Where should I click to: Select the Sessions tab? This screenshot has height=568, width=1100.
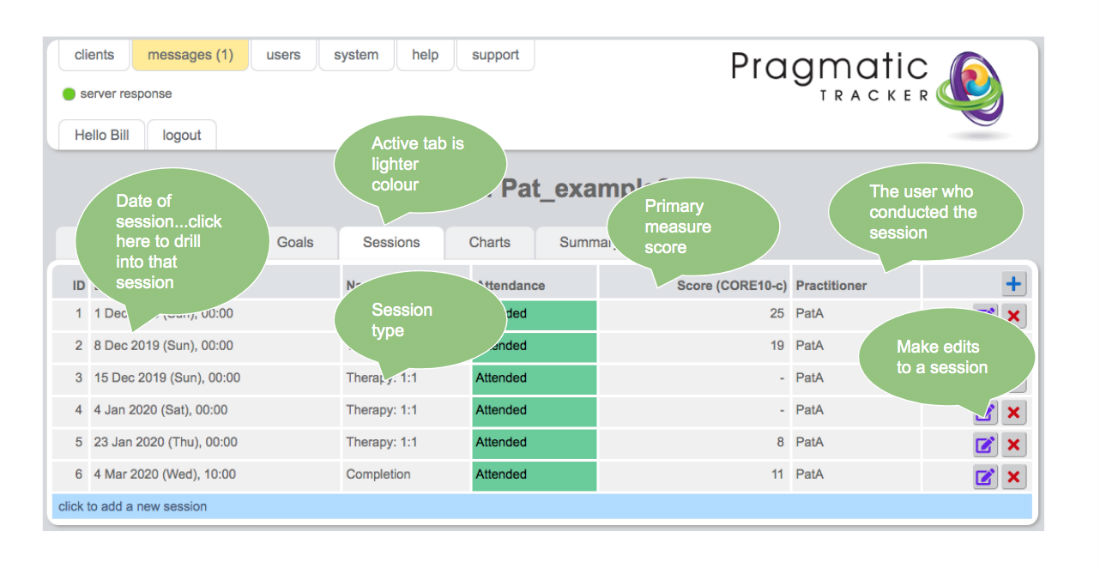pyautogui.click(x=391, y=243)
